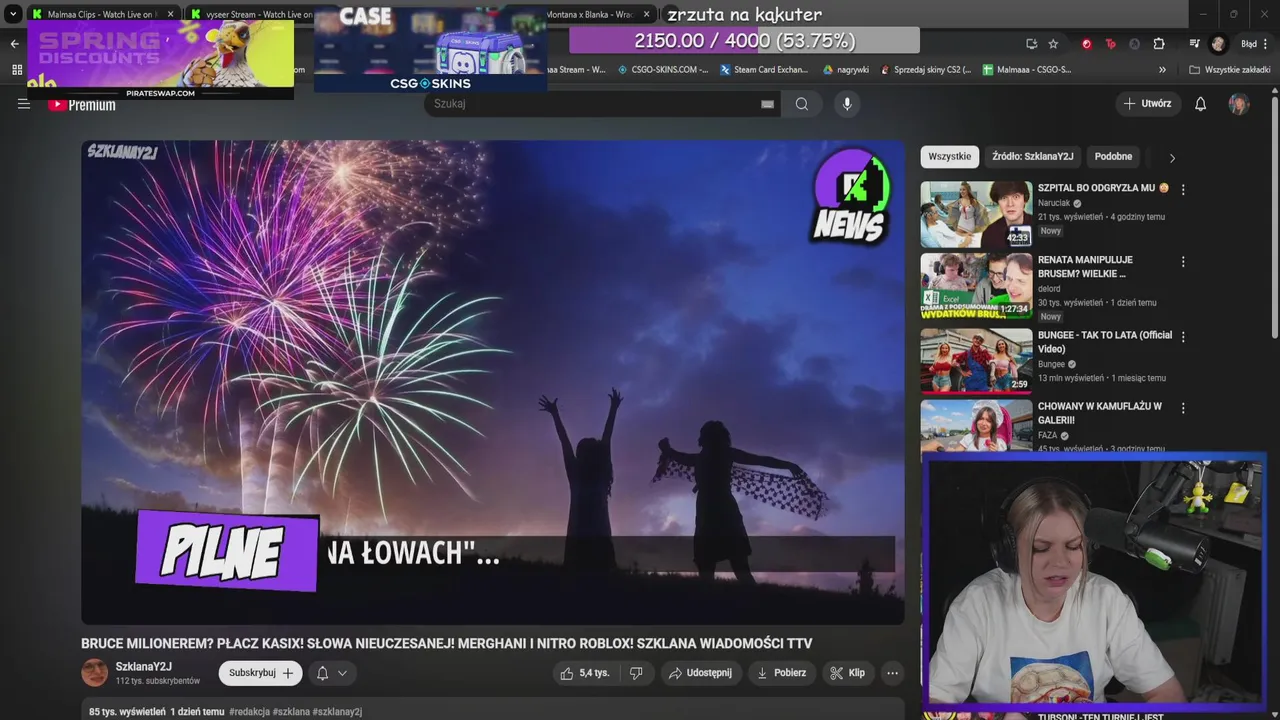Click the Błąd button in toolbar
1280x720 pixels.
tap(1255, 43)
